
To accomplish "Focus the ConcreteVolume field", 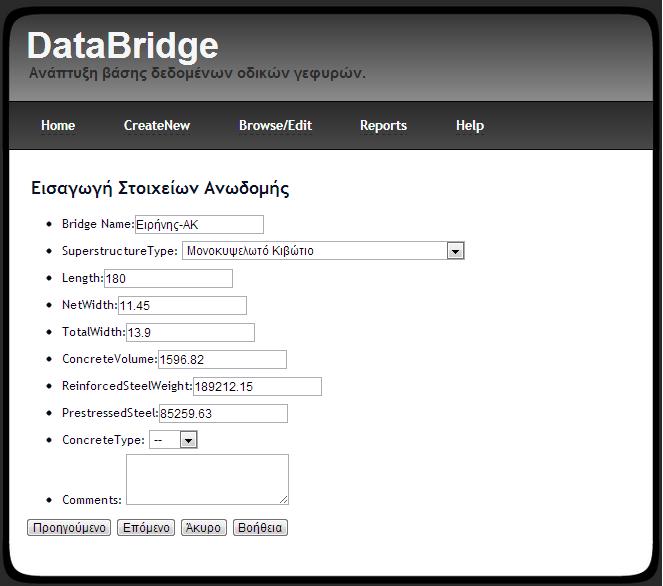I will point(222,359).
